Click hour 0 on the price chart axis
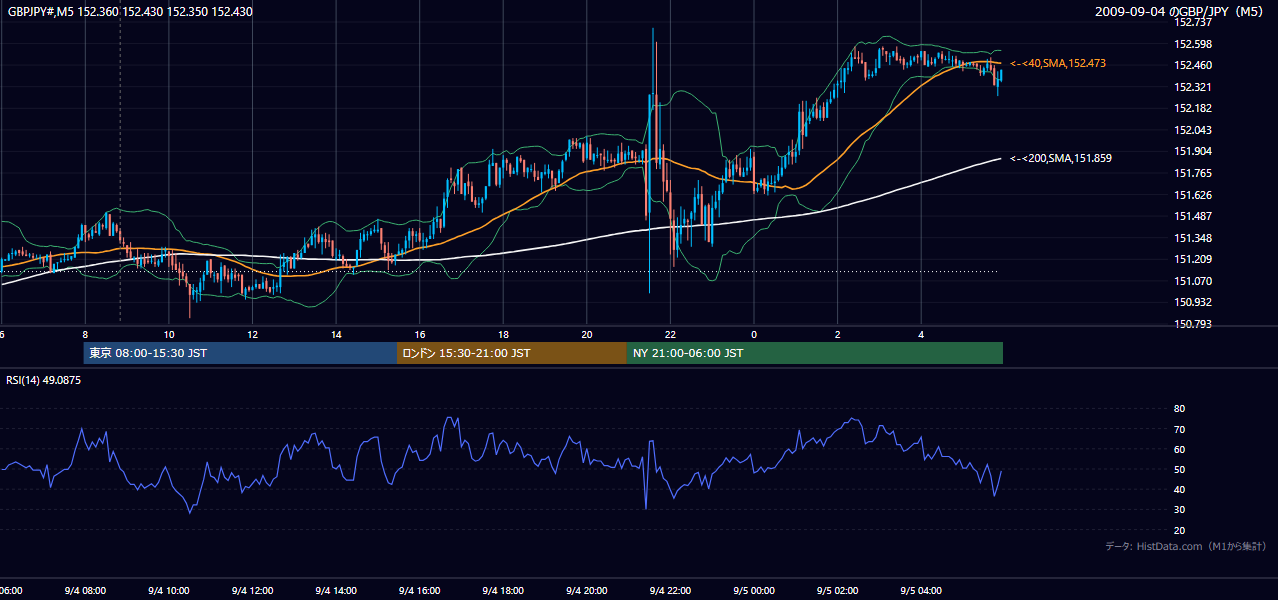Viewport: 1278px width, 600px height. pyautogui.click(x=754, y=335)
